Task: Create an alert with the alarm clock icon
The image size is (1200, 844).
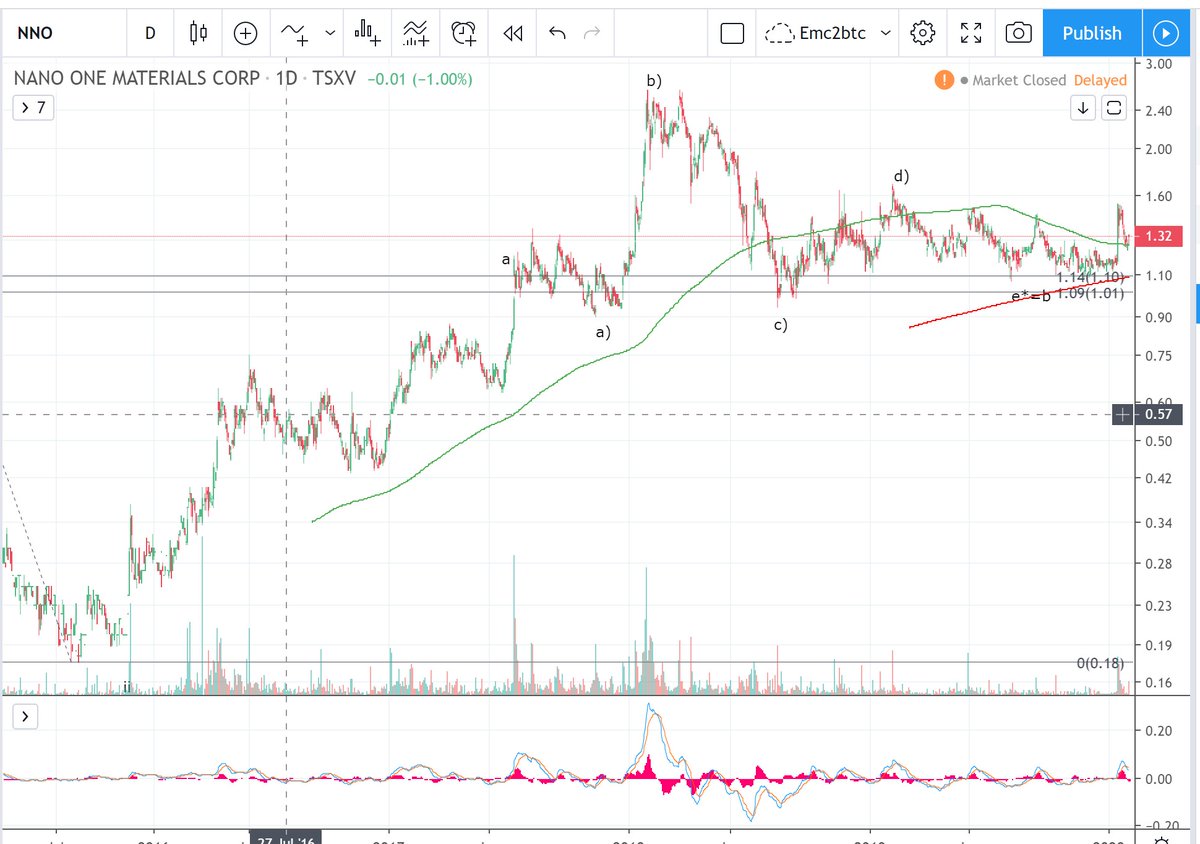Action: pos(464,33)
